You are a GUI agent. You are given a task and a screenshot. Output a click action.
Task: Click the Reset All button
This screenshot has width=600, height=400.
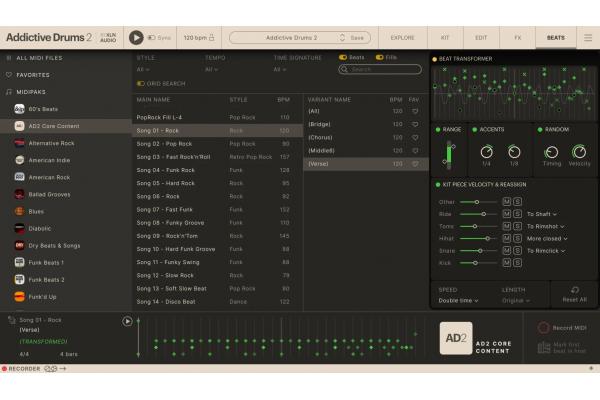[574, 295]
